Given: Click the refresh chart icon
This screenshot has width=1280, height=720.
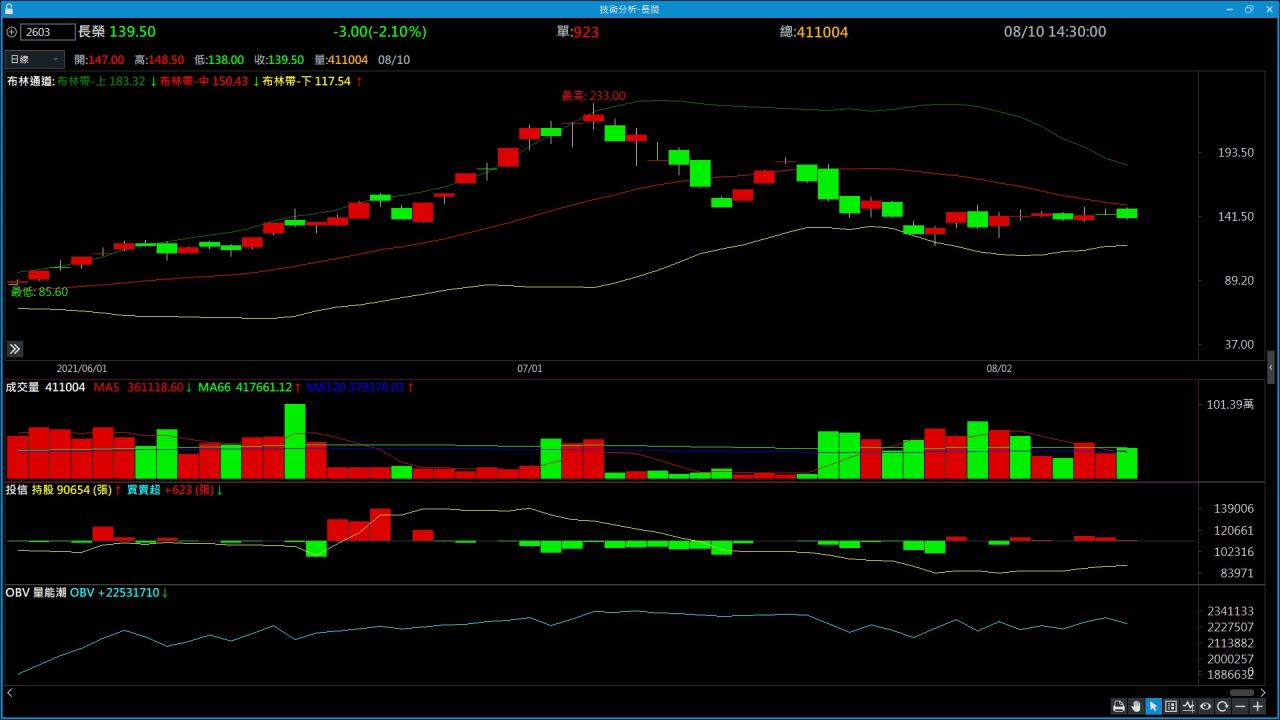Looking at the screenshot, I should [1222, 707].
